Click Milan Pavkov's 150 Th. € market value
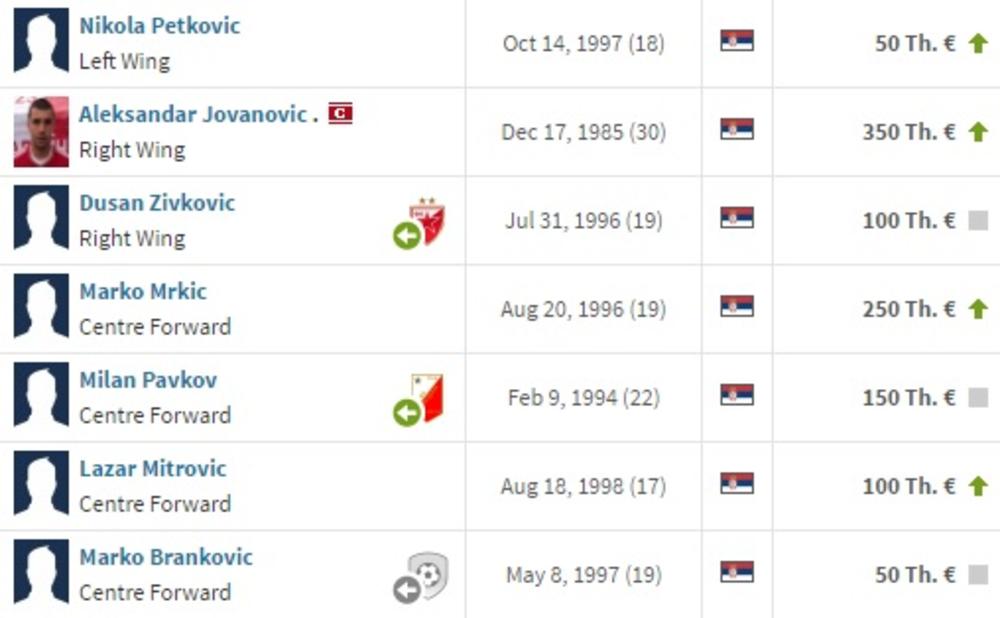This screenshot has width=1000, height=618. [x=908, y=397]
